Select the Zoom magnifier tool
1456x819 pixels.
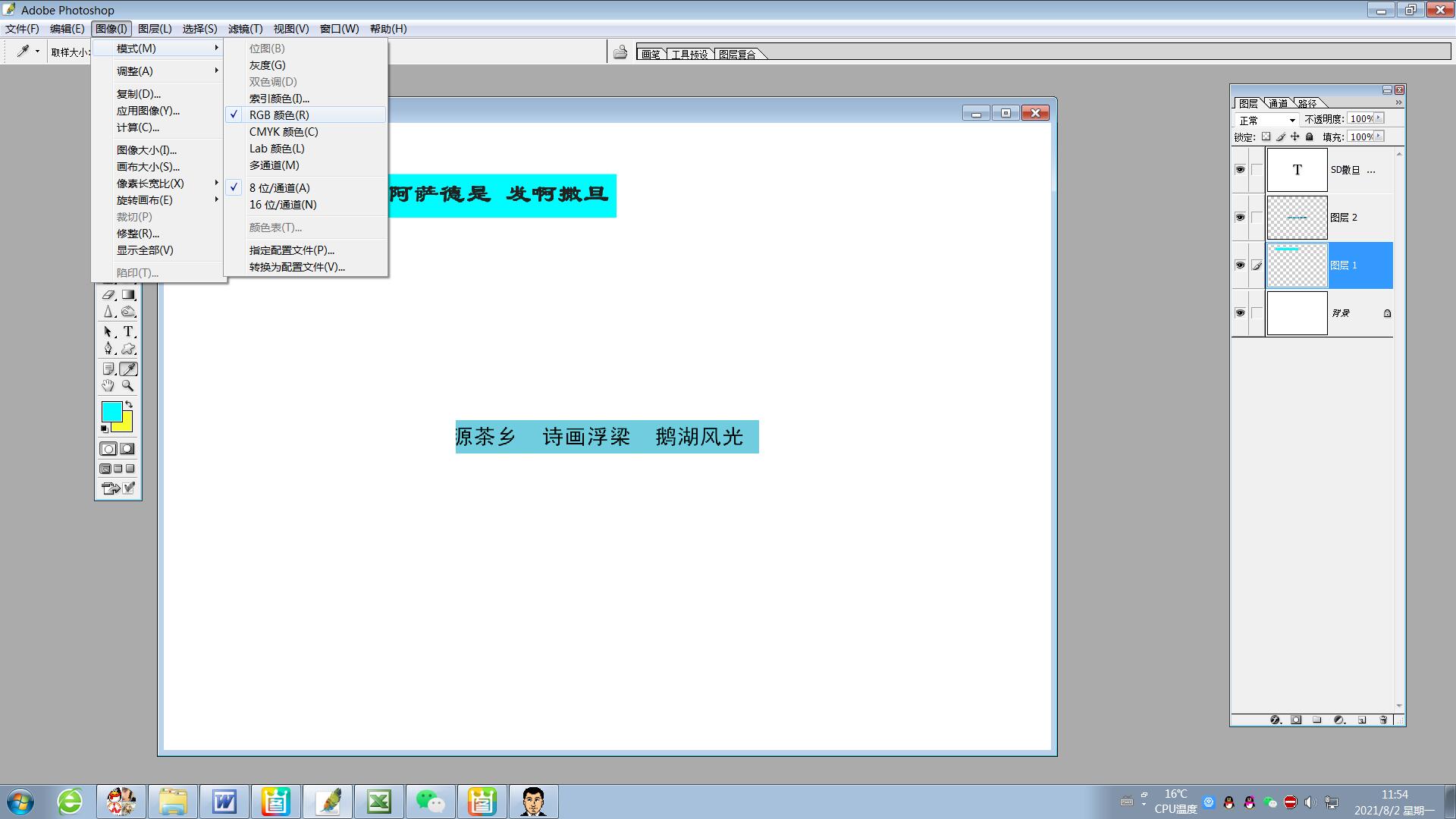[x=128, y=386]
